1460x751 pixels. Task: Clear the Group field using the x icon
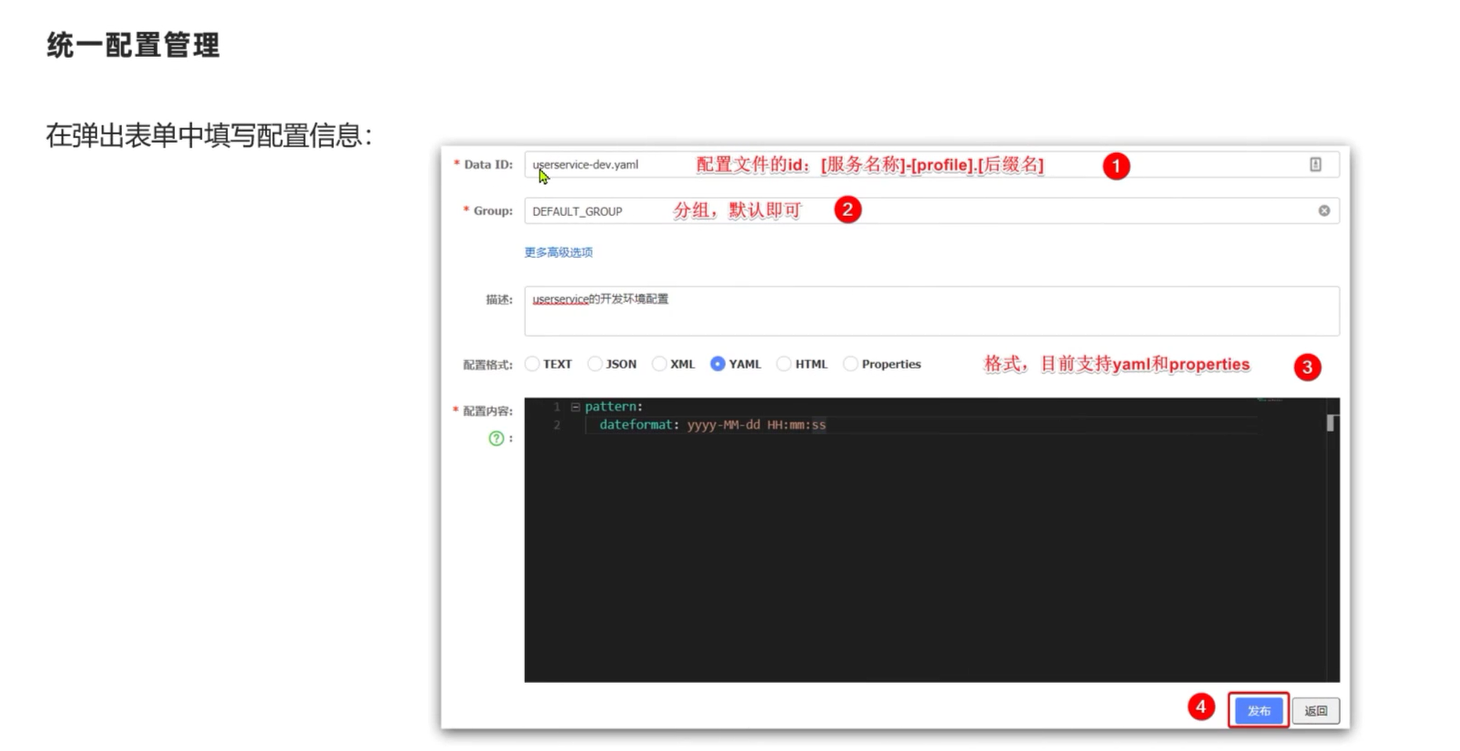point(1323,210)
